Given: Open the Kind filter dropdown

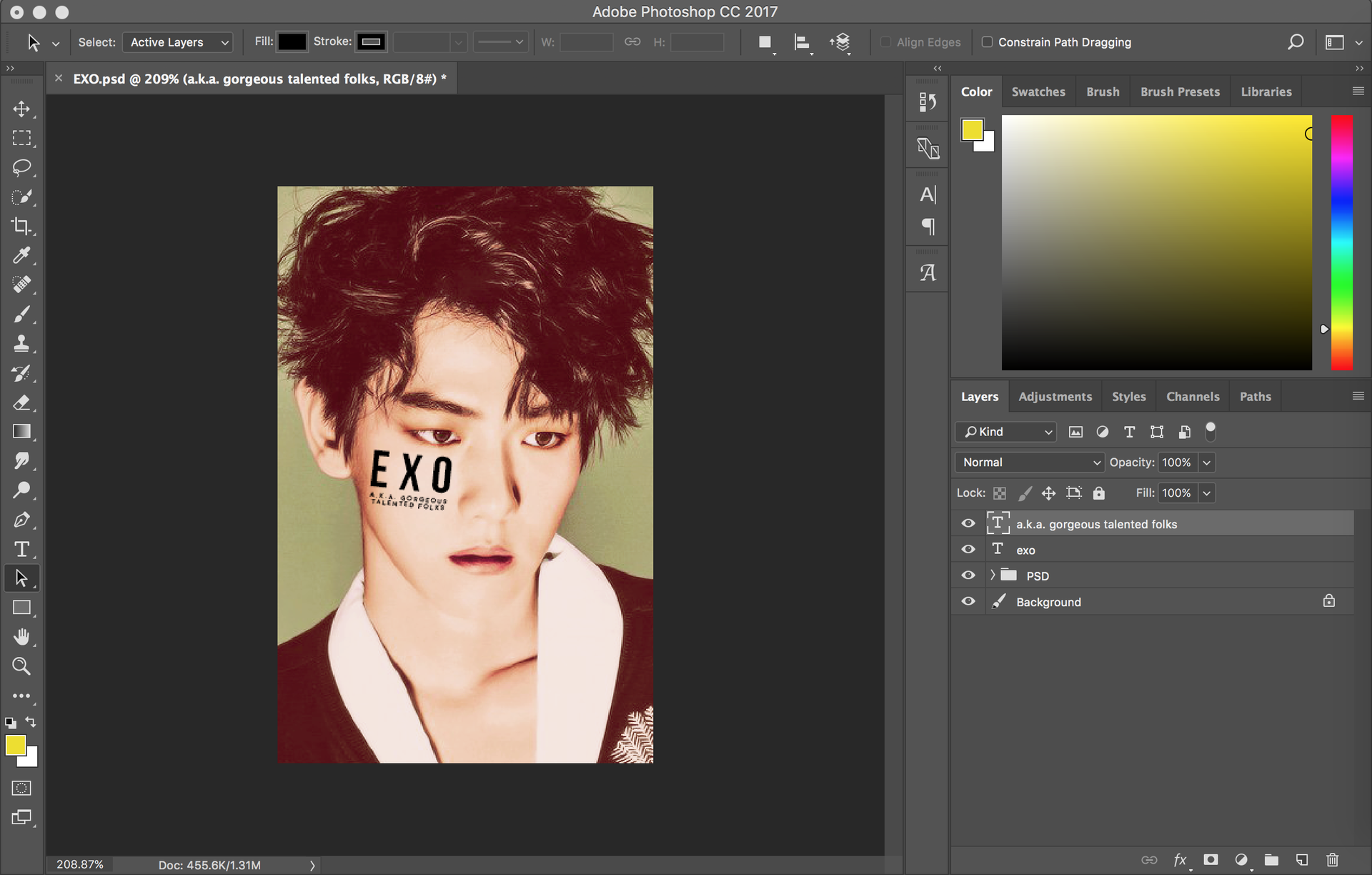Looking at the screenshot, I should point(1005,432).
